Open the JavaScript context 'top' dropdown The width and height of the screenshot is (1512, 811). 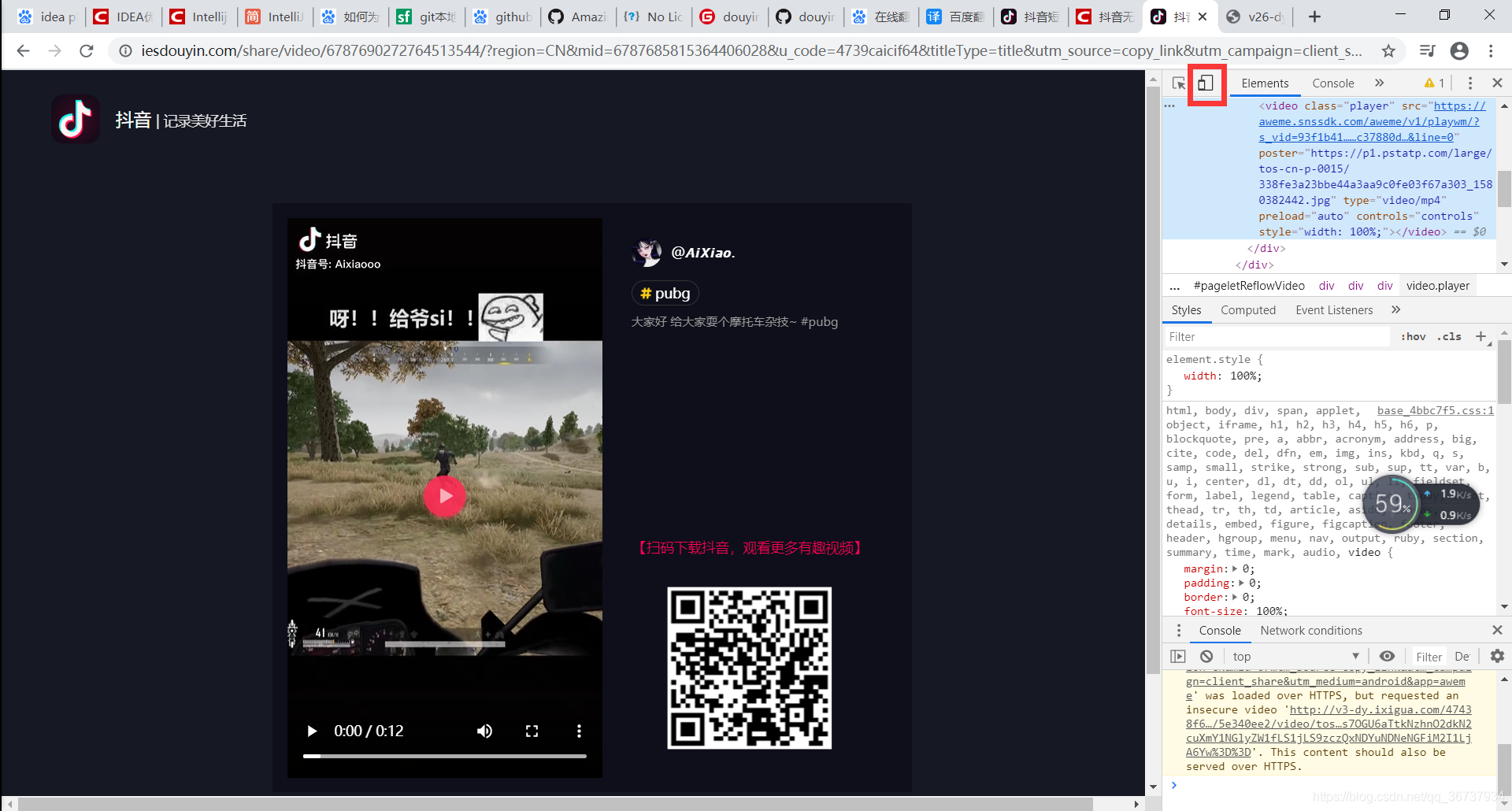(1295, 656)
